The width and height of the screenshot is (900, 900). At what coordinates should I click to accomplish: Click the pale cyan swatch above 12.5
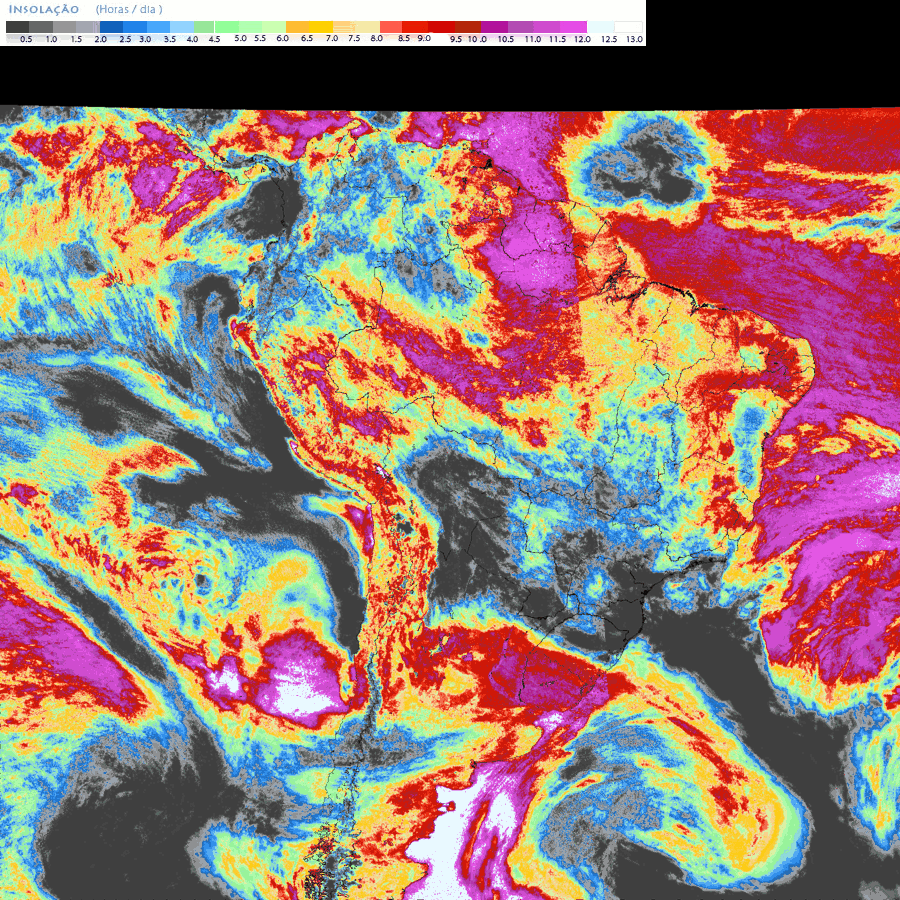coord(600,27)
